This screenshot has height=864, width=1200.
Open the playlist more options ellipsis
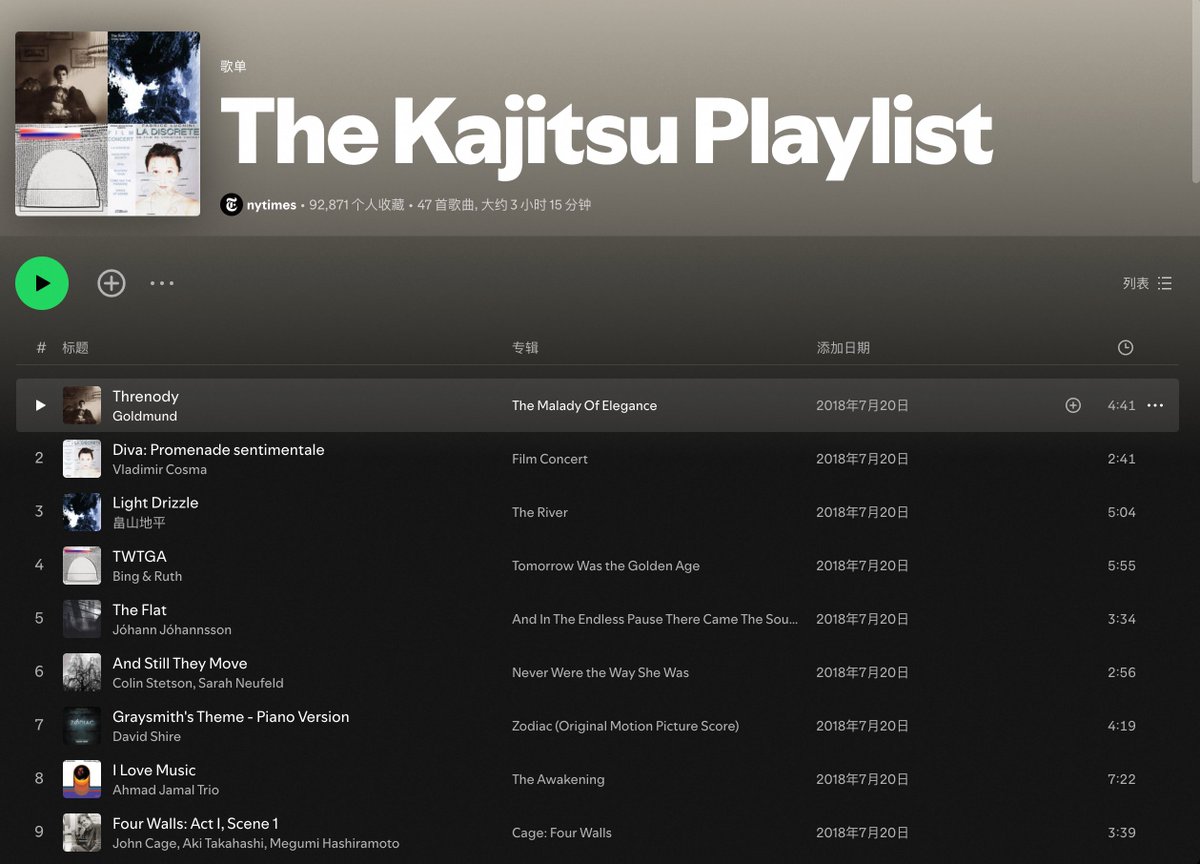[162, 283]
